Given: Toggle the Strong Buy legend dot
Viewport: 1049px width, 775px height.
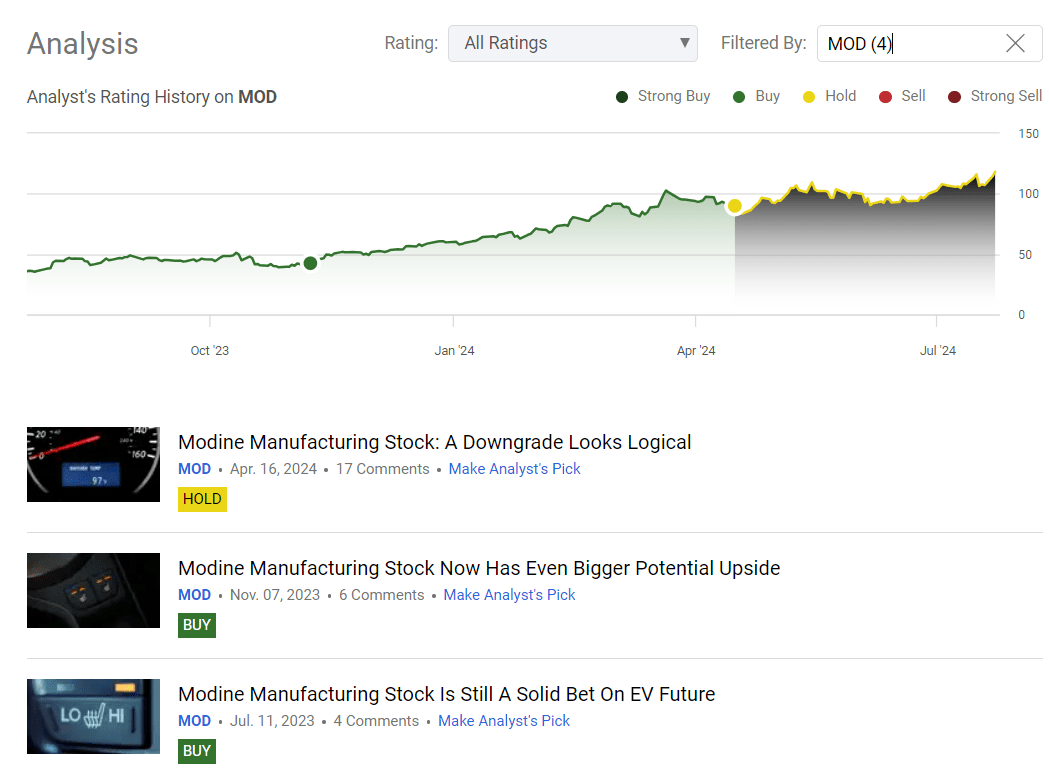Looking at the screenshot, I should (621, 97).
